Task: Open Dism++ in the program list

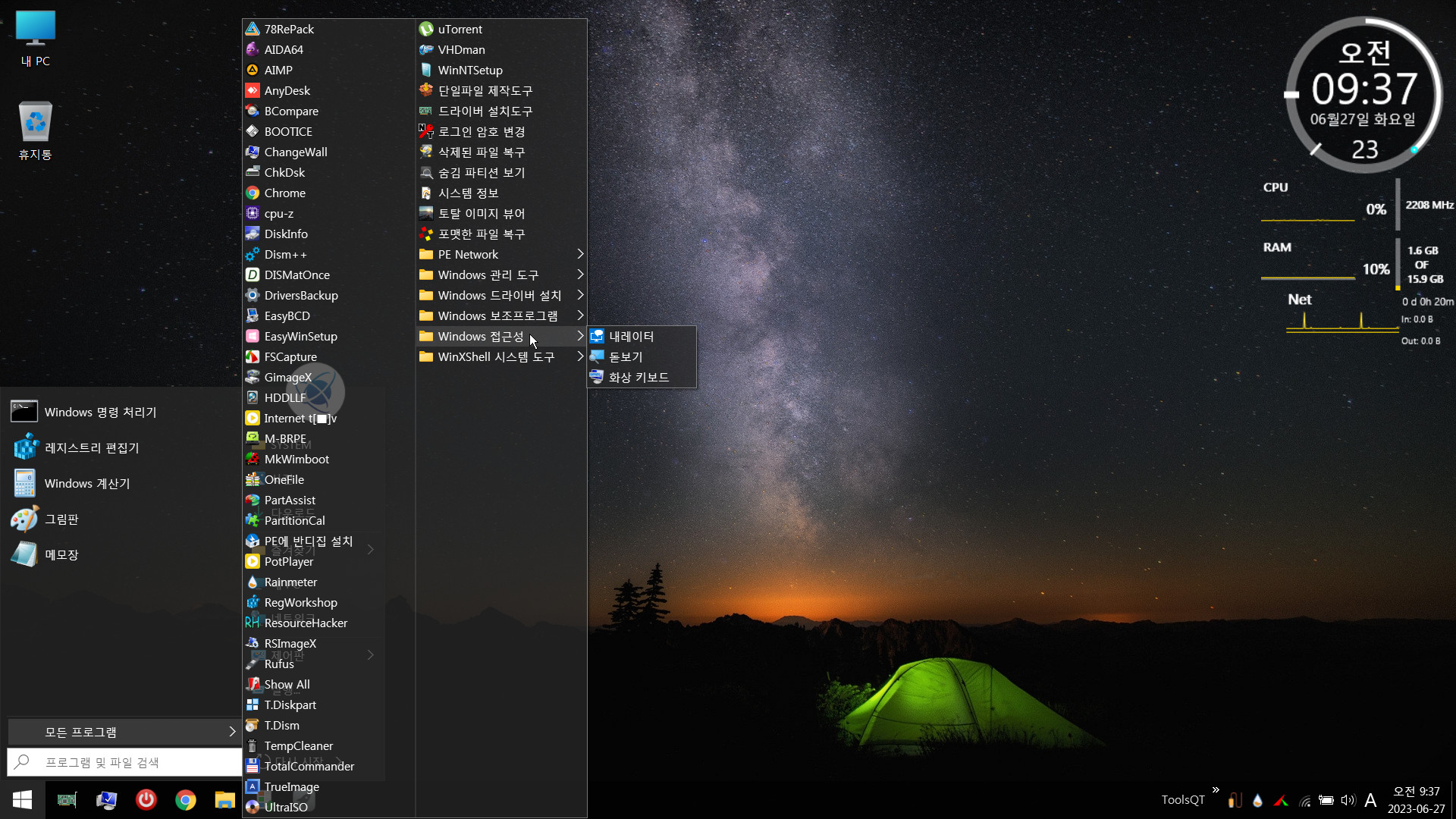Action: pos(328,254)
